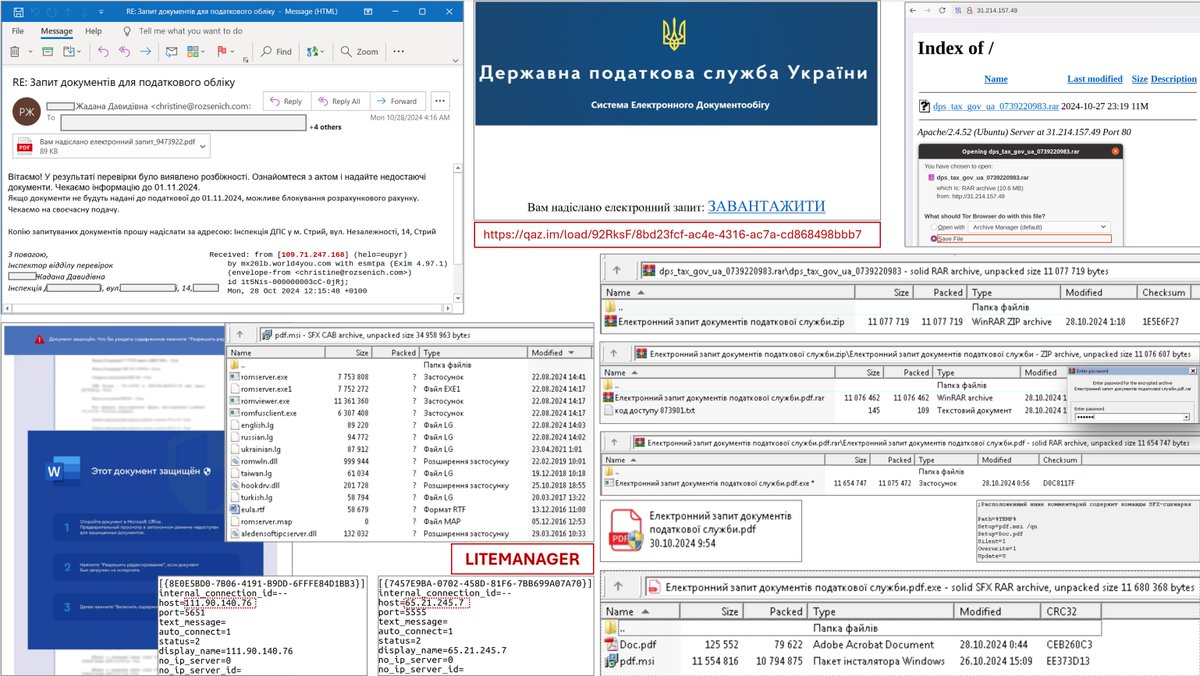Image resolution: width=1200 pixels, height=676 pixels.
Task: Click the Reply All button in message header
Action: click(340, 101)
